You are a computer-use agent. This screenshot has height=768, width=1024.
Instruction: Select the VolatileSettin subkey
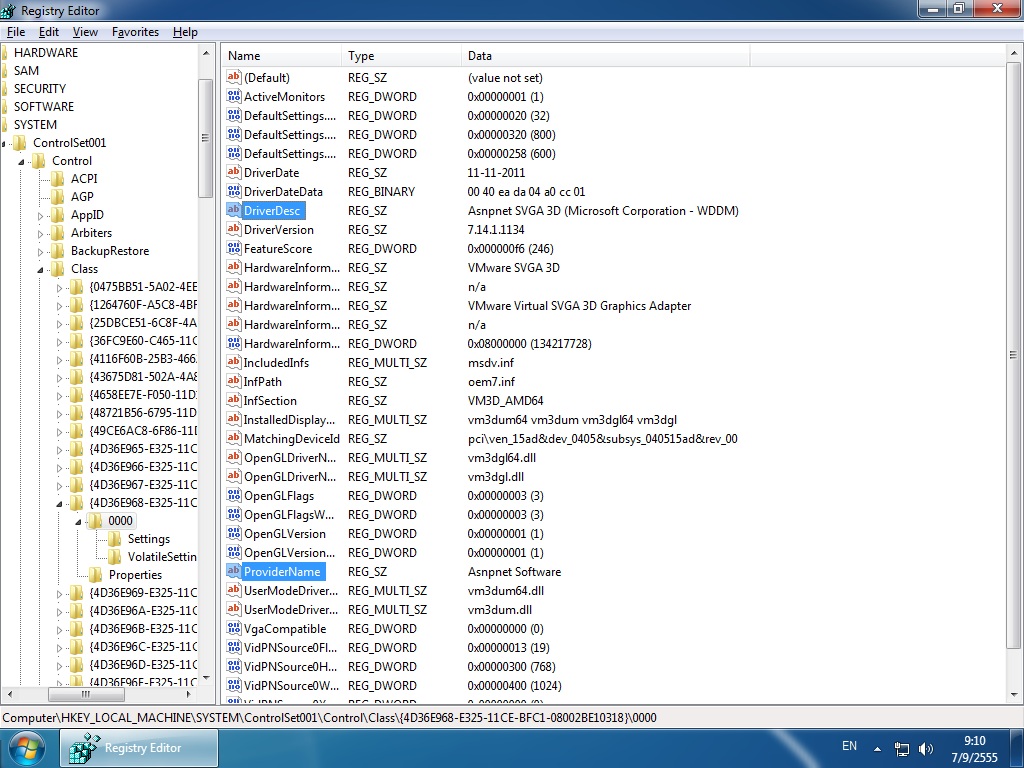click(161, 557)
